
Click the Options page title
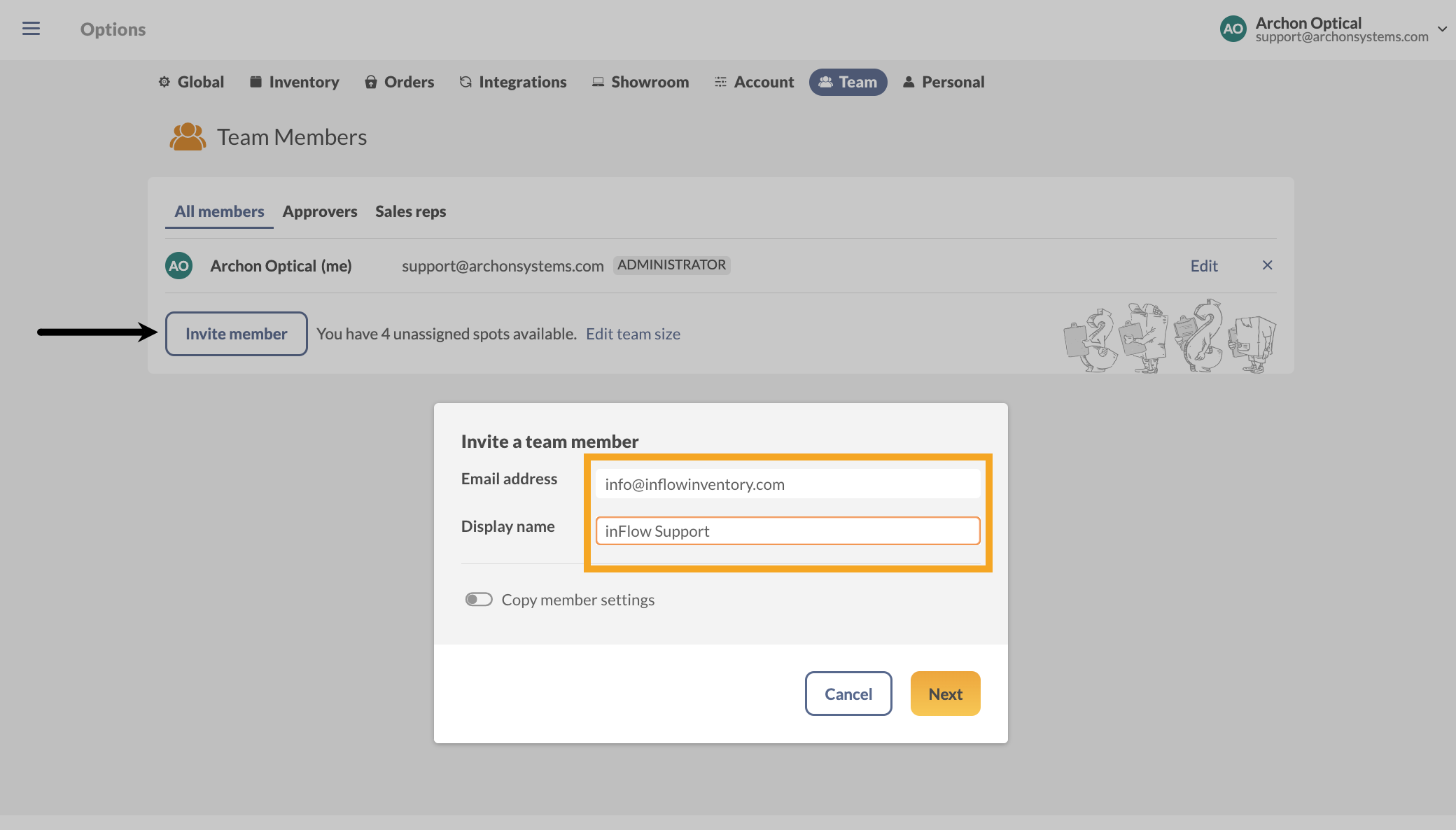coord(113,29)
